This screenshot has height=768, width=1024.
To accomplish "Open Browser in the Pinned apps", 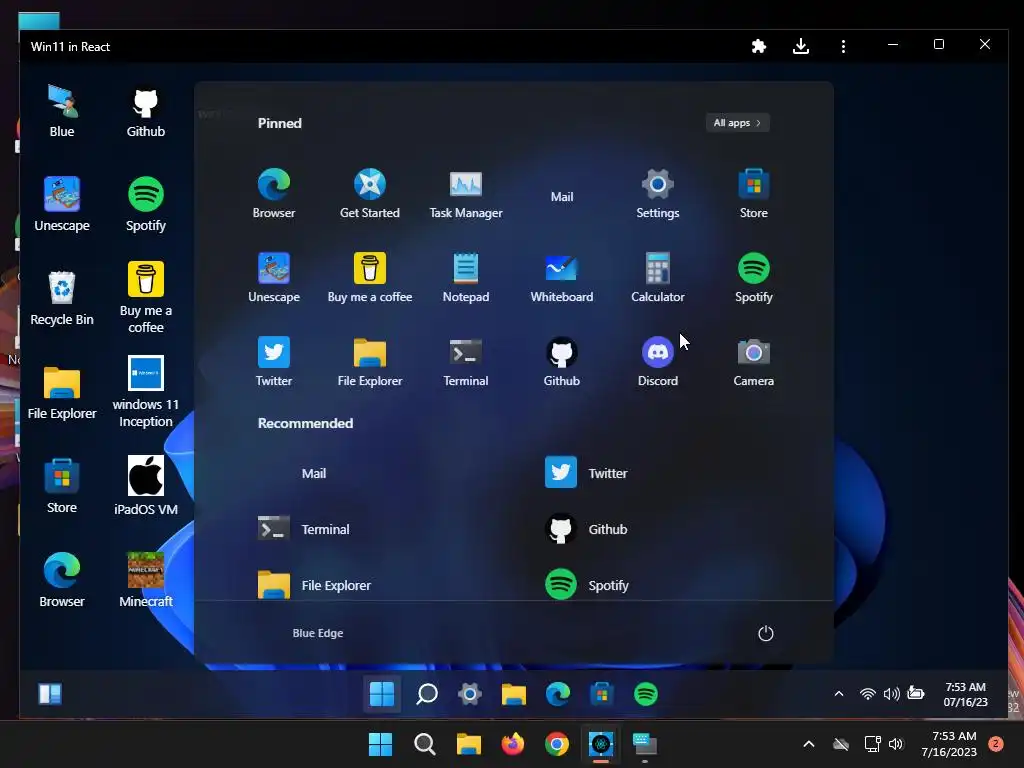I will coord(274,193).
